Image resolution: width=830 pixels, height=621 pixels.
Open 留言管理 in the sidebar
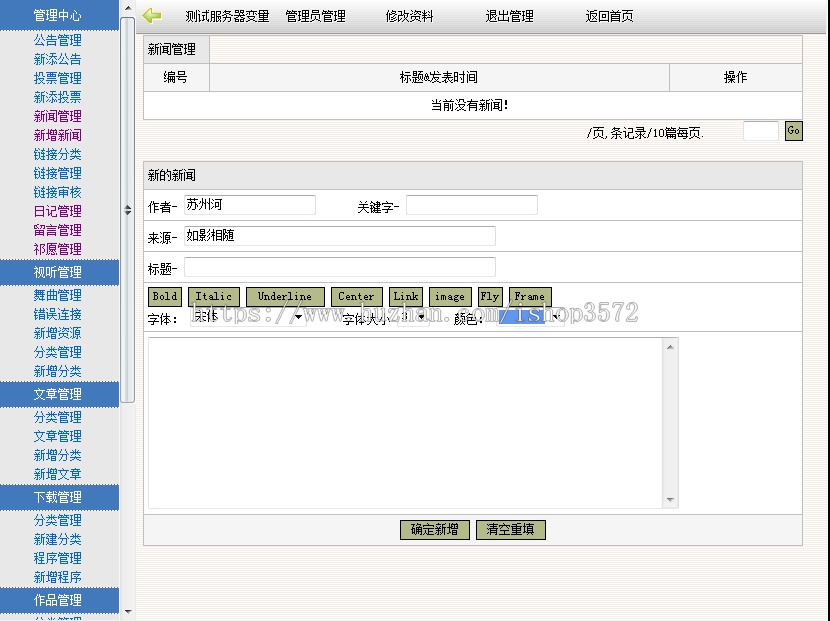coord(57,230)
